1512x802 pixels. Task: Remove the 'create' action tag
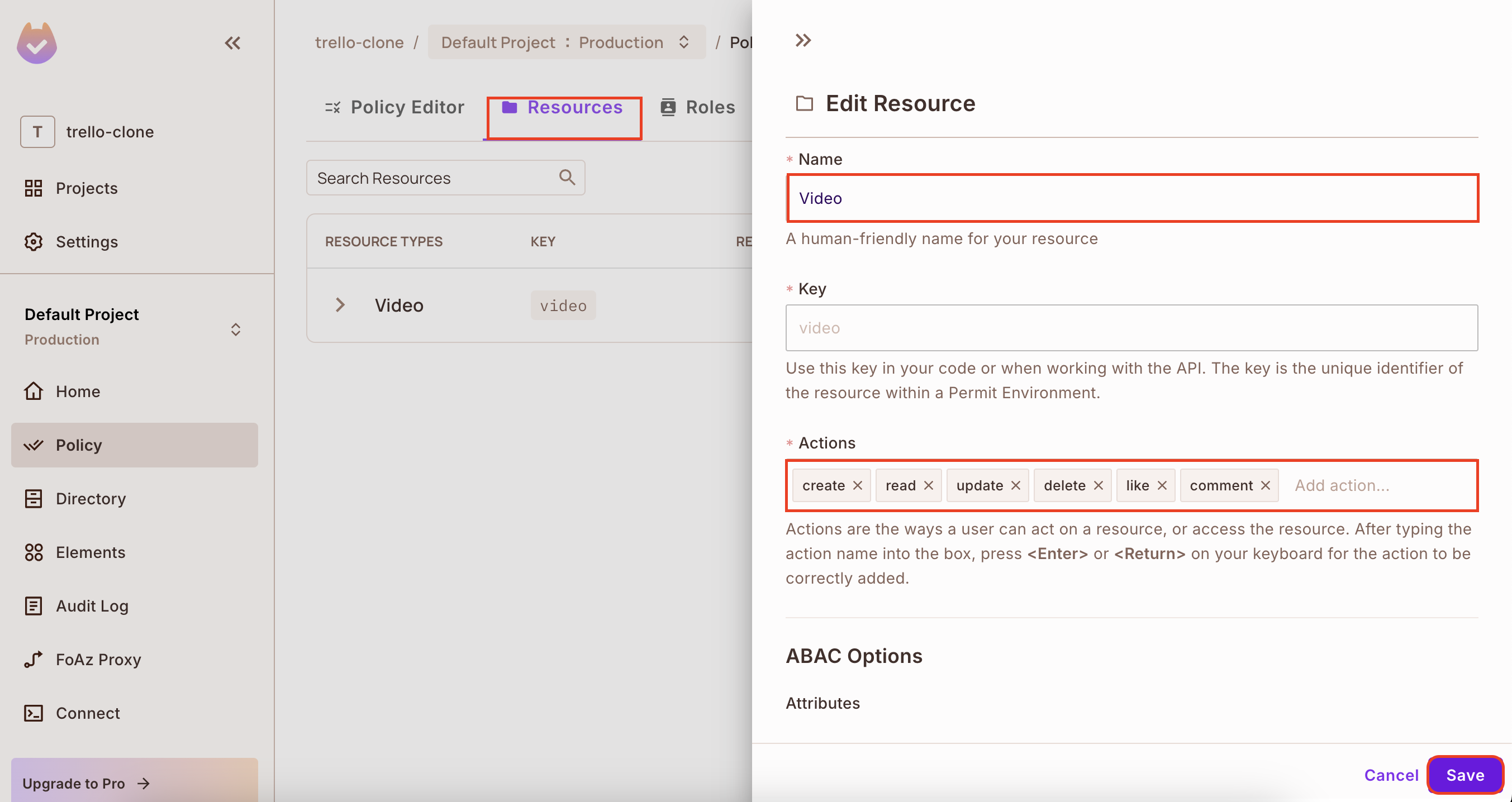[x=857, y=485]
